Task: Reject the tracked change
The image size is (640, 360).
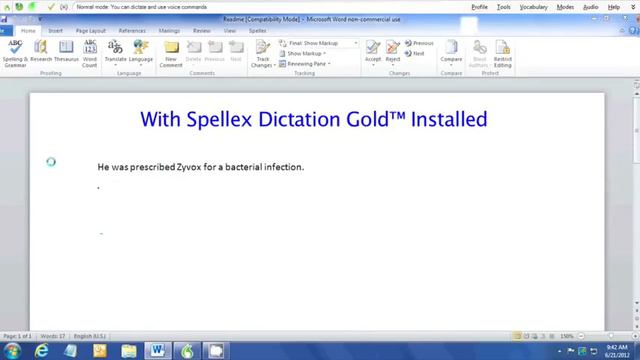Action: [393, 50]
